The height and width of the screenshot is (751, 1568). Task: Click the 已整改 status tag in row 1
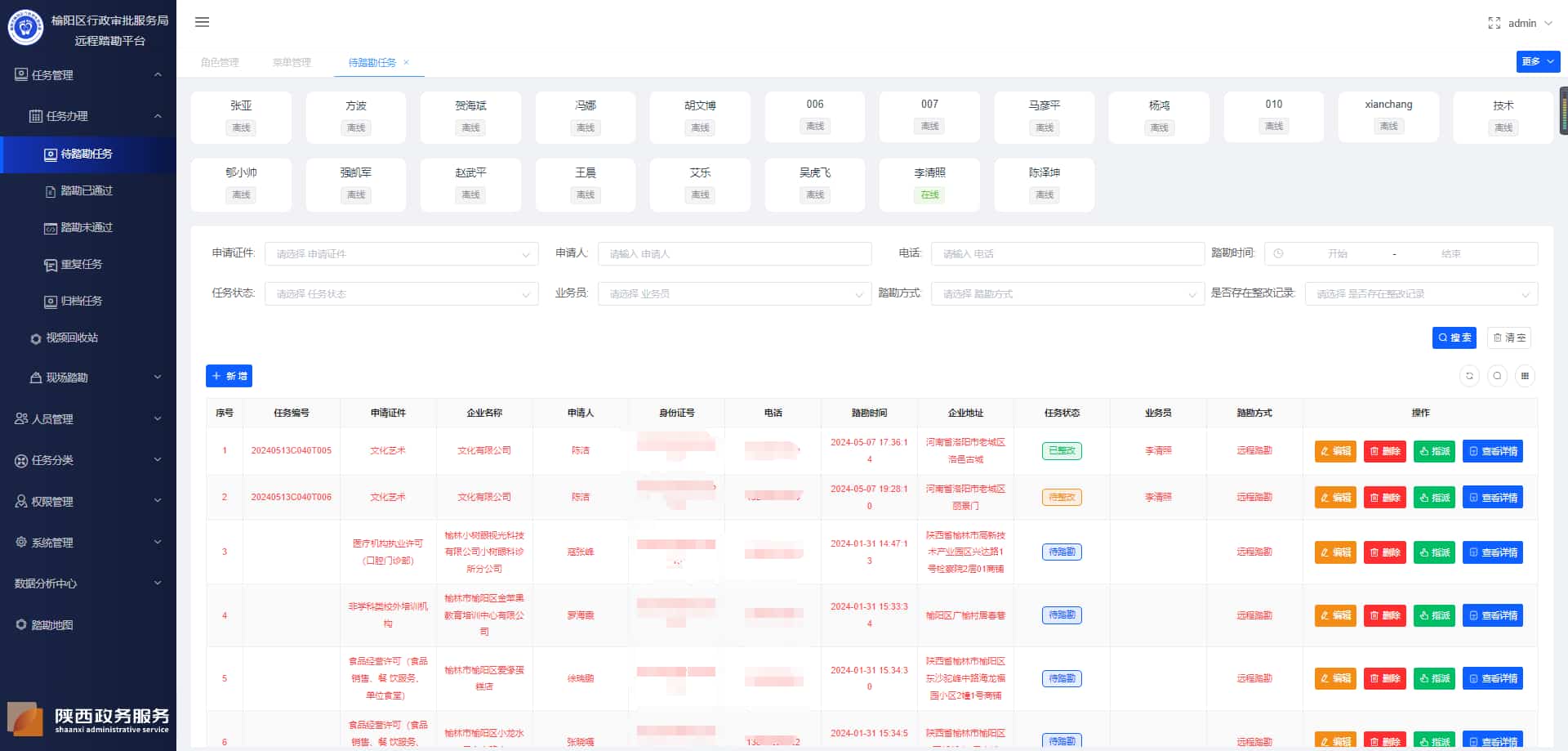tap(1062, 450)
